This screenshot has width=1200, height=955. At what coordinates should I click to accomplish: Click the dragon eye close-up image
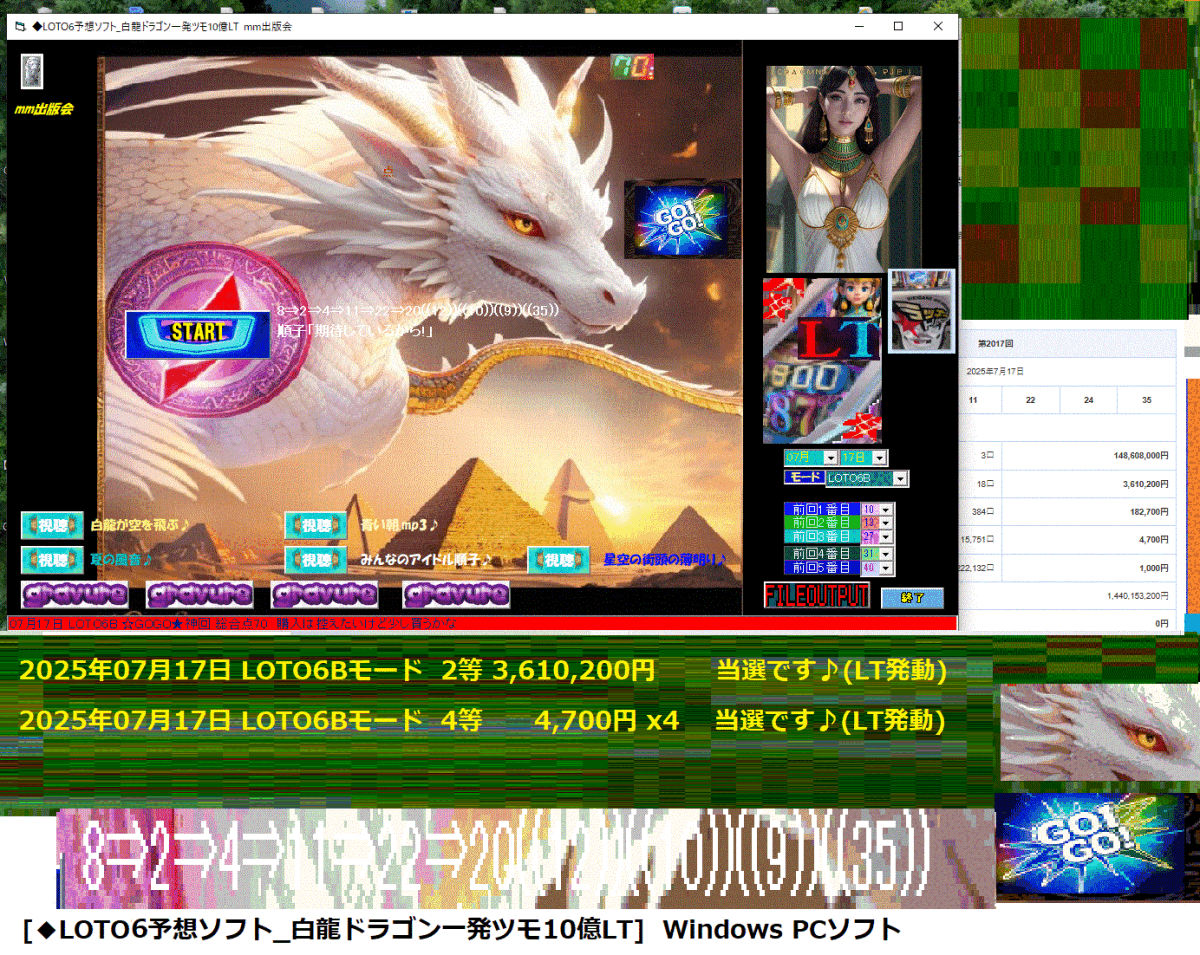(1097, 733)
